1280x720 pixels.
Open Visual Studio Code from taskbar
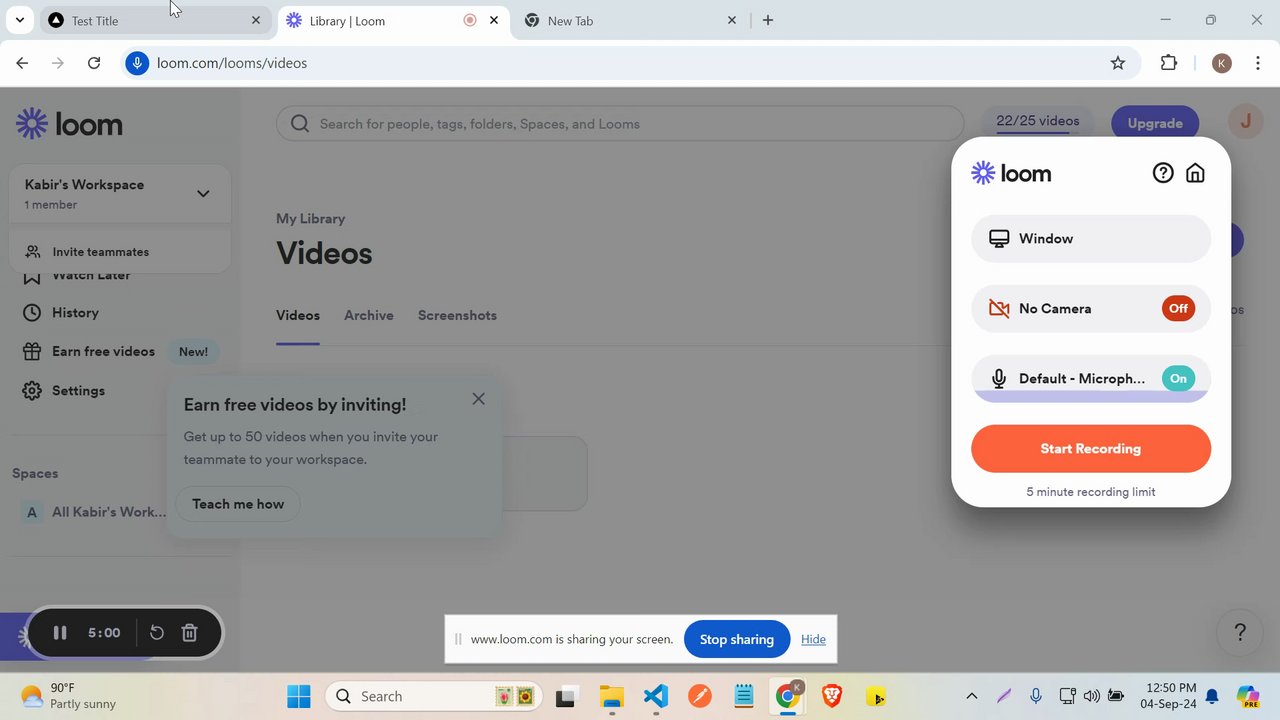(656, 696)
